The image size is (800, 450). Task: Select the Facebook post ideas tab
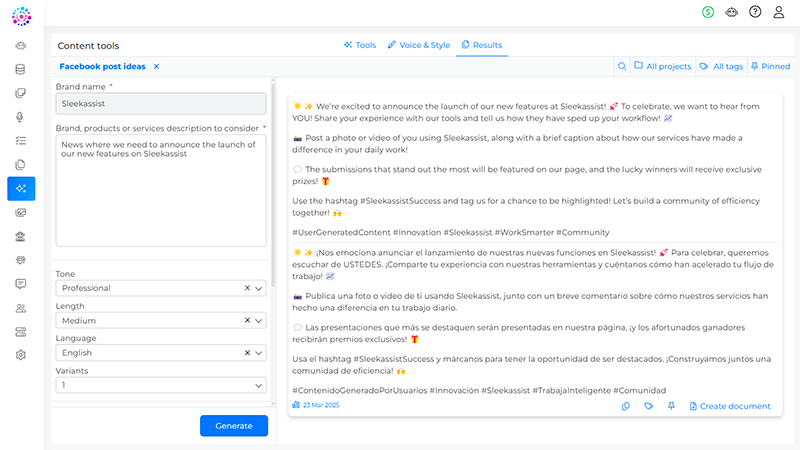point(103,66)
